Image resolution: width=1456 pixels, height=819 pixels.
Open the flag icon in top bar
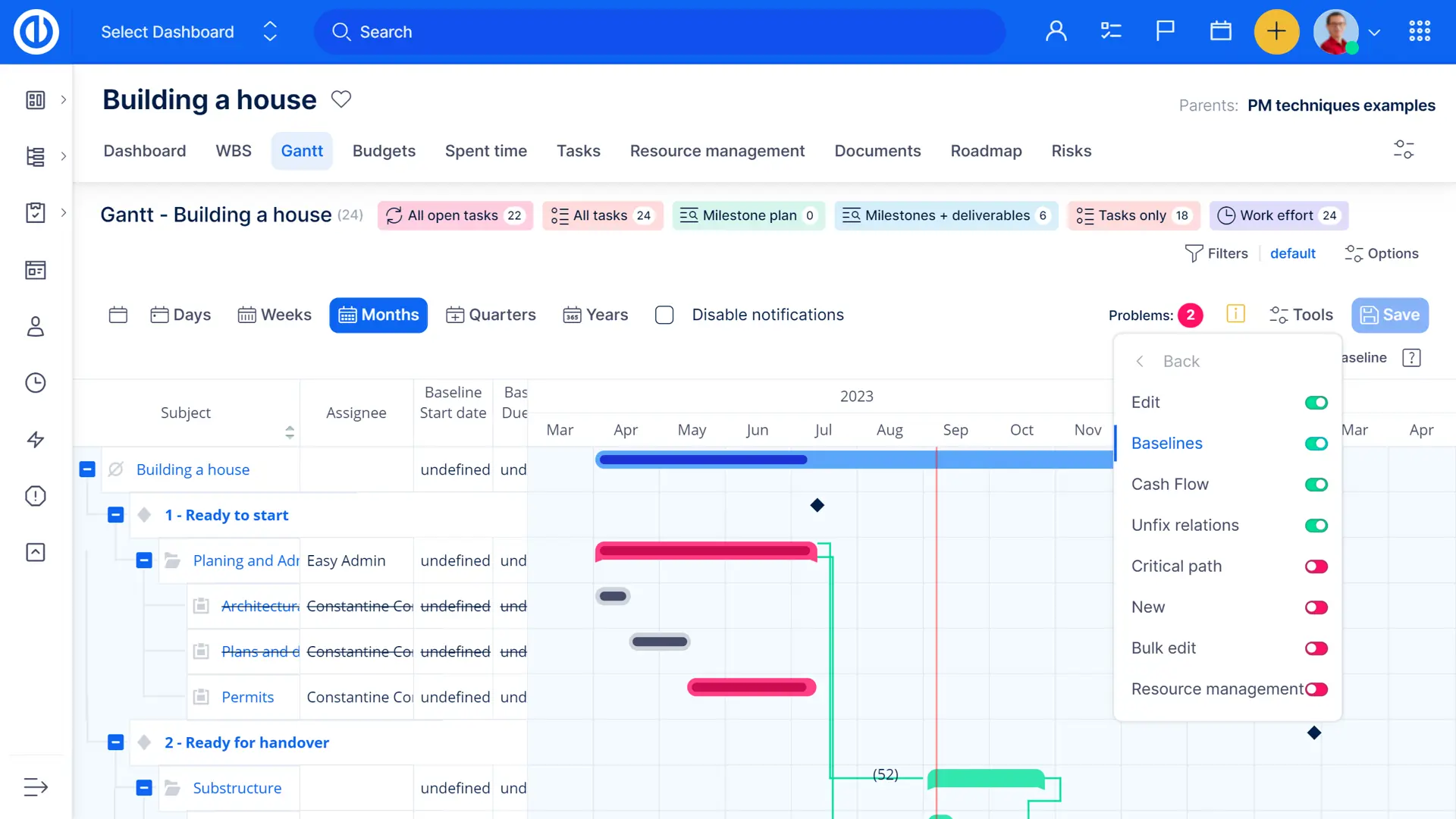[1165, 31]
